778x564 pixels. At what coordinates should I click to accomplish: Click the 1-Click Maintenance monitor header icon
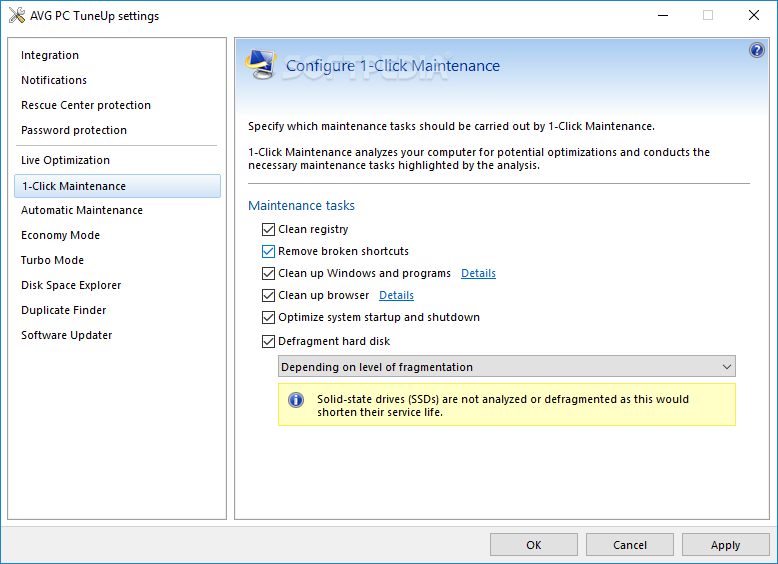(261, 64)
